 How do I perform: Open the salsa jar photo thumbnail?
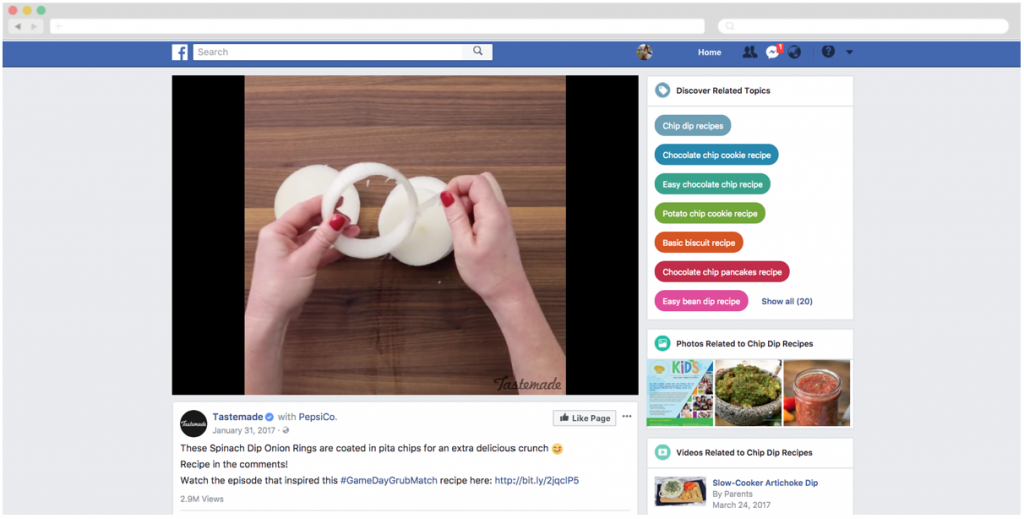[817, 392]
